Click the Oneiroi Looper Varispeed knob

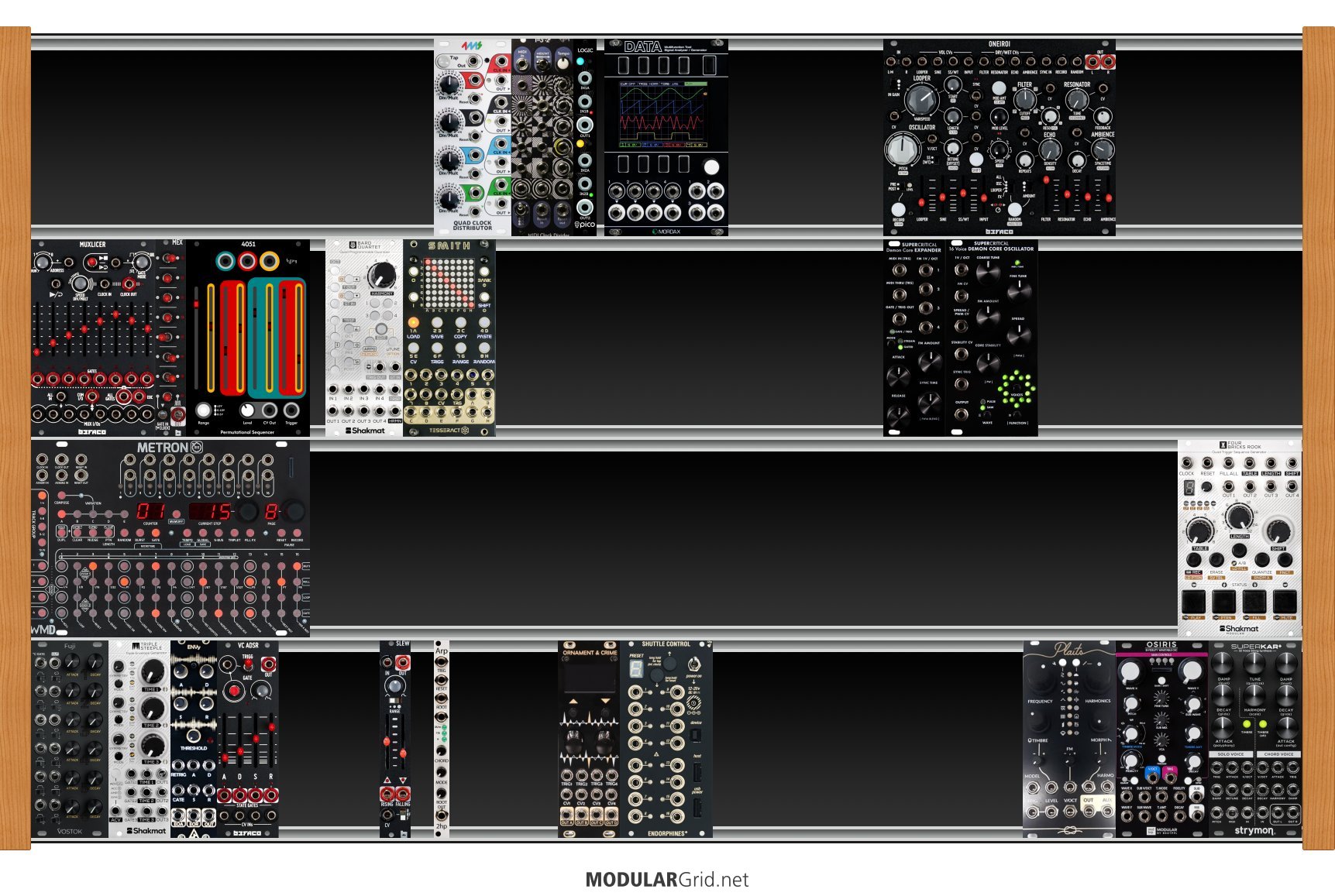[921, 98]
